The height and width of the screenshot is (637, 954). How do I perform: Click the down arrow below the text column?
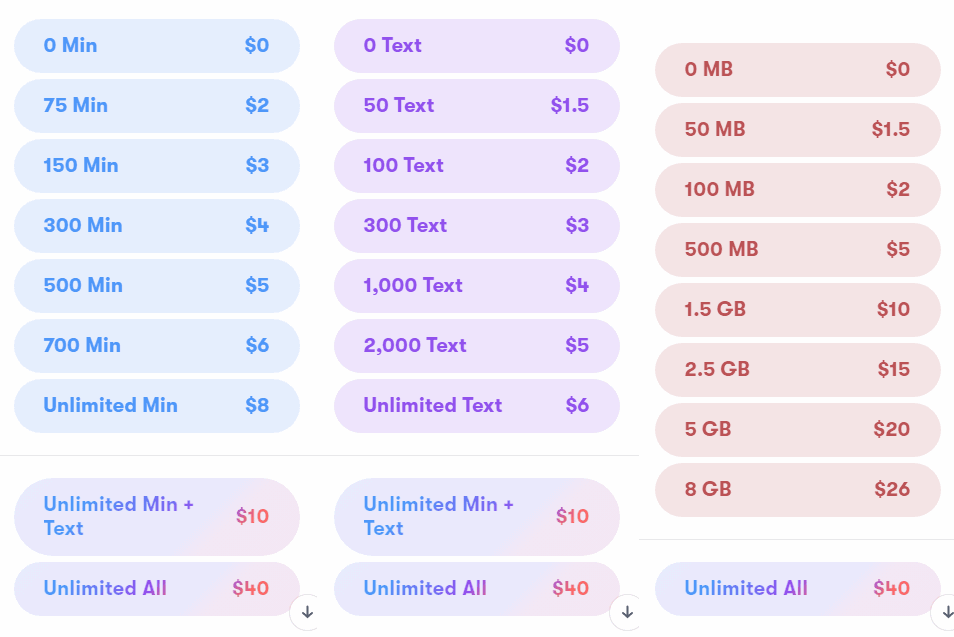click(x=627, y=612)
